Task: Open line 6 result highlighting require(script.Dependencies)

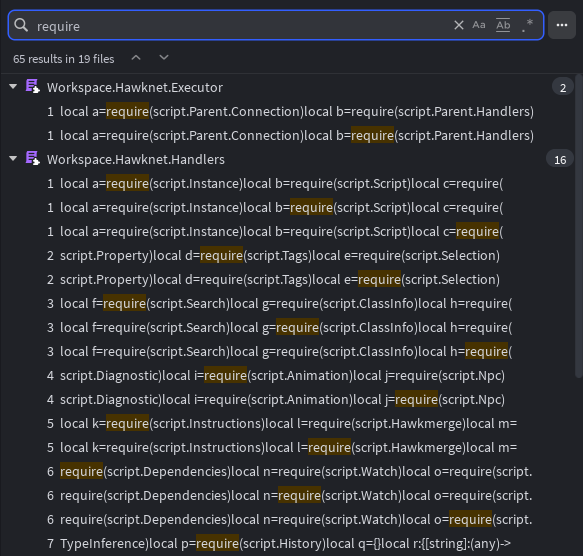Action: 289,472
